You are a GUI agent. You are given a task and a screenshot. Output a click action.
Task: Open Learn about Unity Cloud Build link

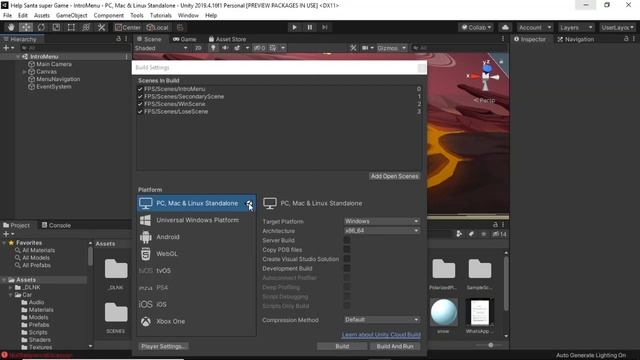click(x=381, y=335)
